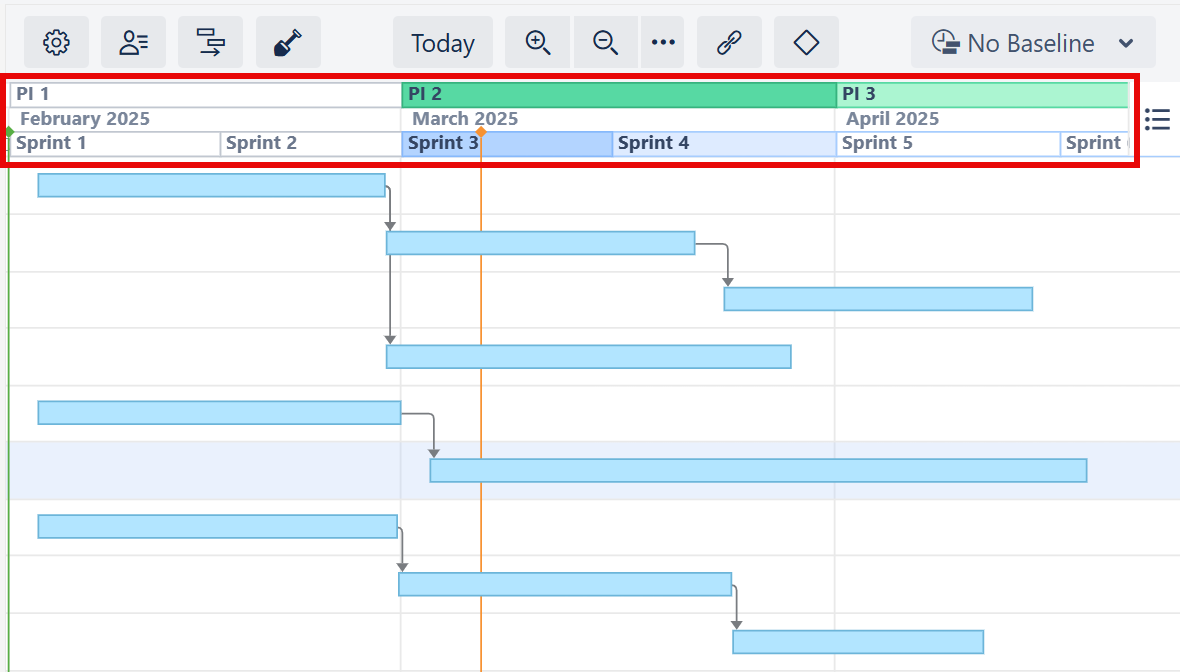1180x672 pixels.
Task: Open the ellipsis more-options menu
Action: click(663, 42)
